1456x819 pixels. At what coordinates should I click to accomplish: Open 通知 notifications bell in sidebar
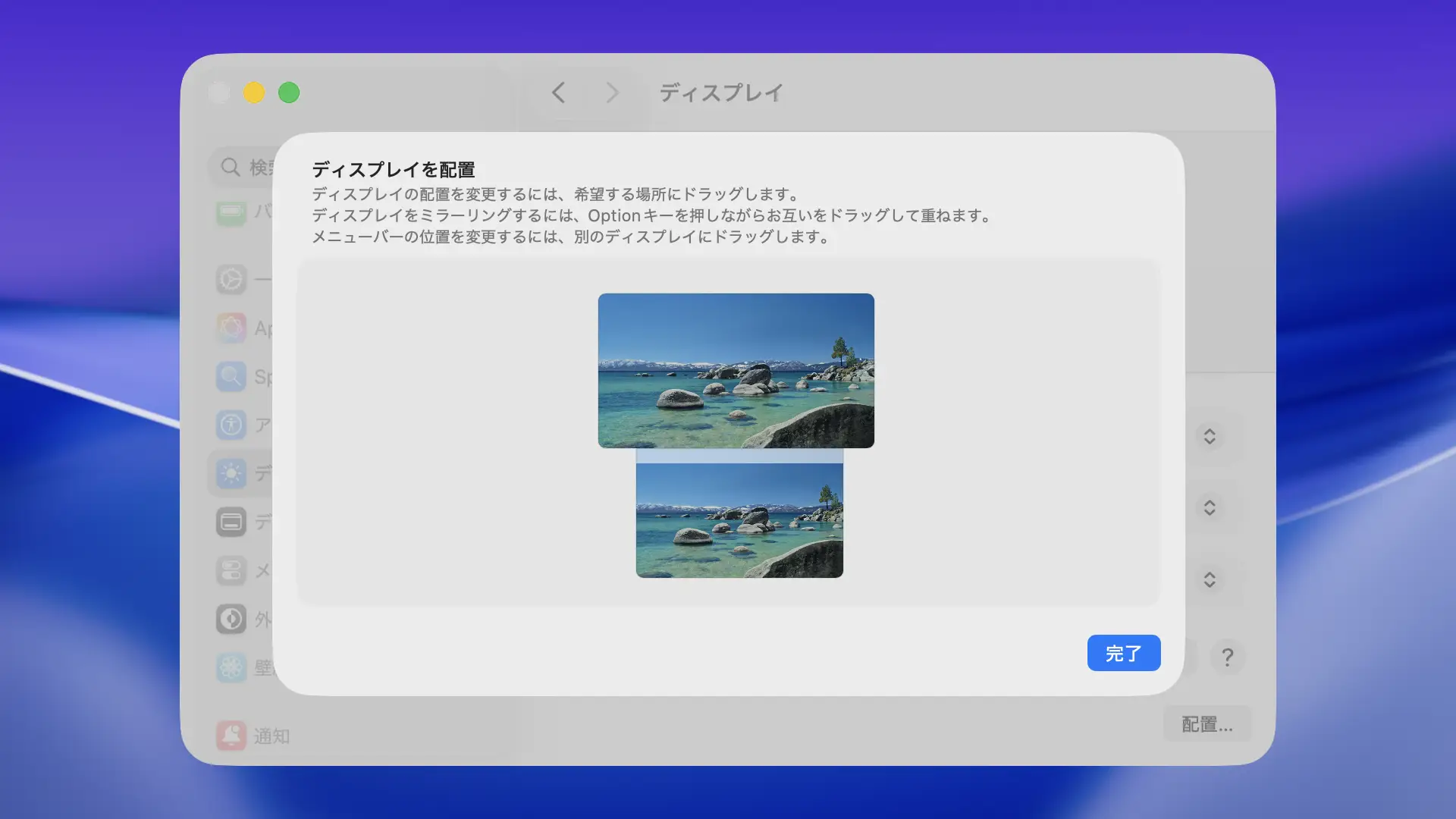[231, 736]
